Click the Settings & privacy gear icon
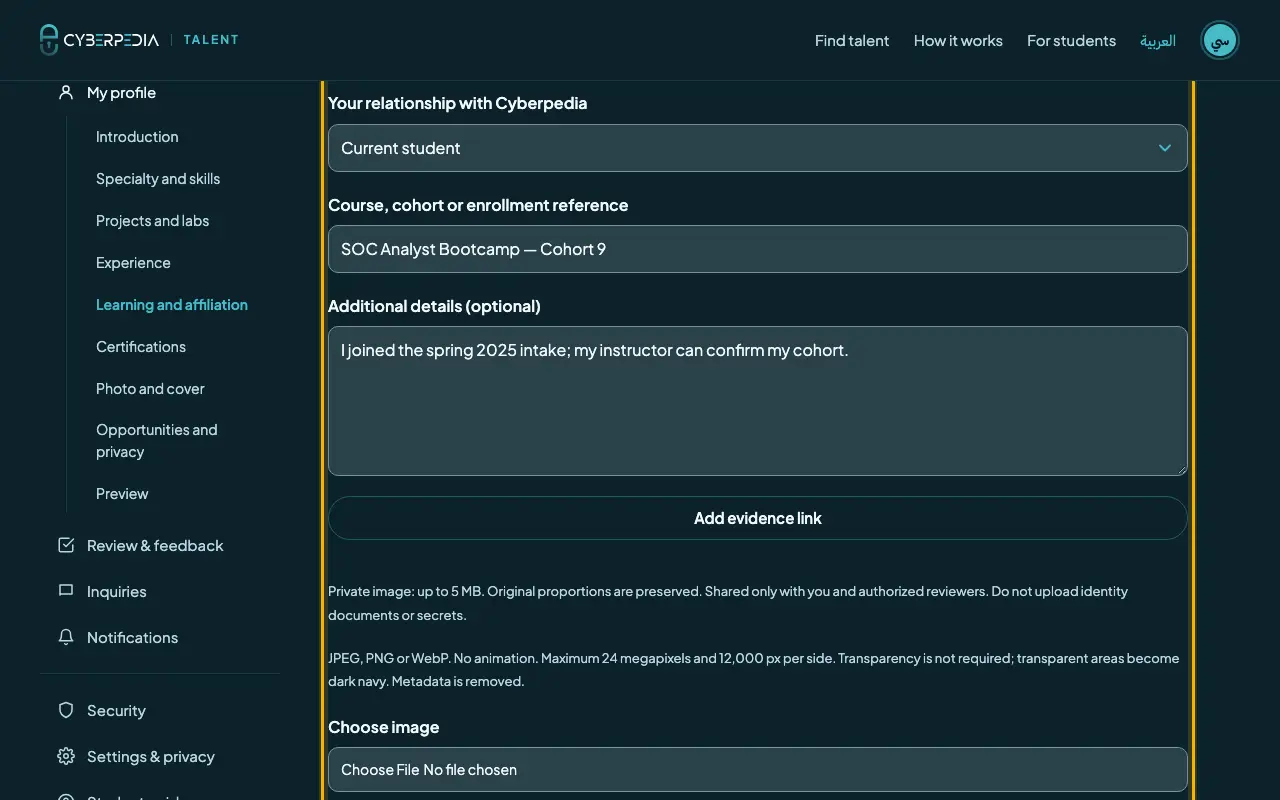 point(66,756)
